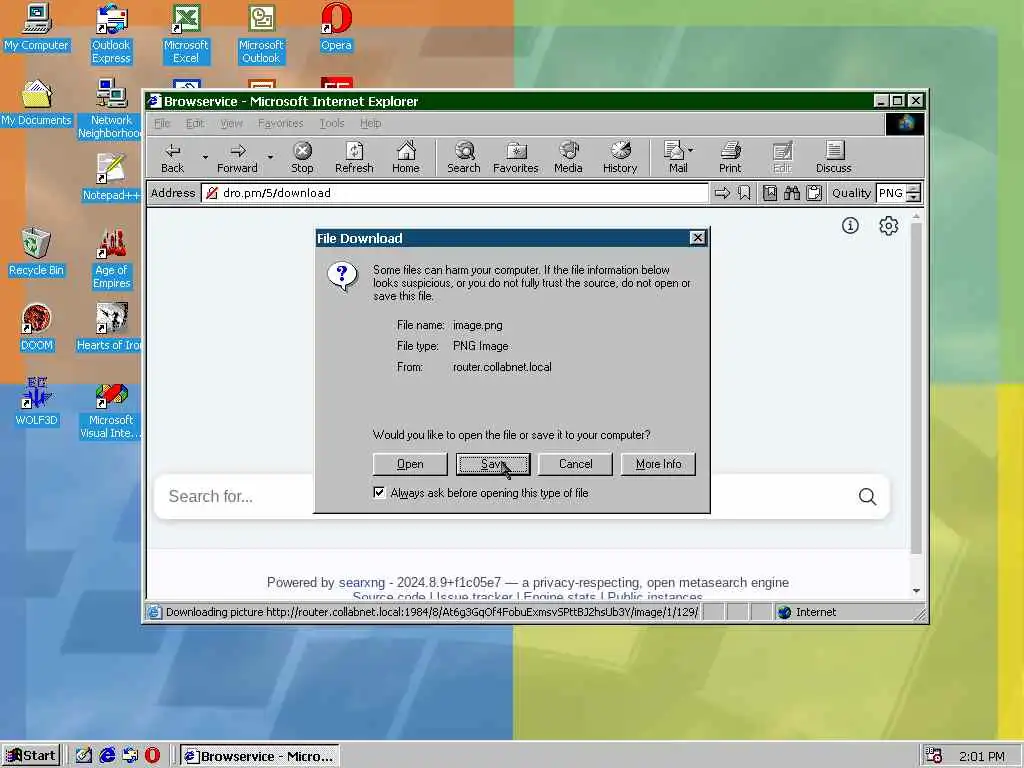Click the Stop loading icon
1024x768 pixels.
point(302,157)
